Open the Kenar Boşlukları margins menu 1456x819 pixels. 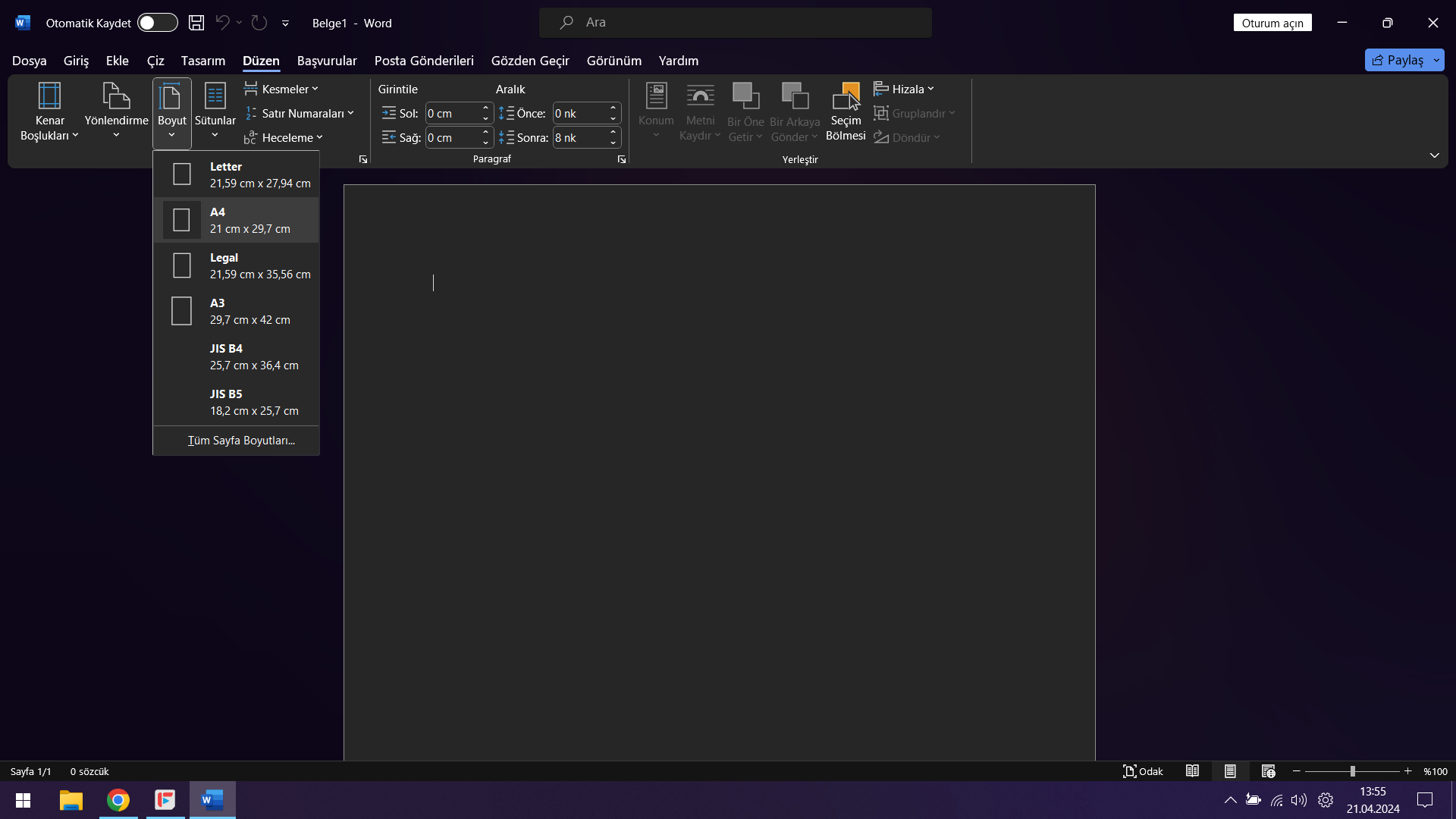pos(49,111)
